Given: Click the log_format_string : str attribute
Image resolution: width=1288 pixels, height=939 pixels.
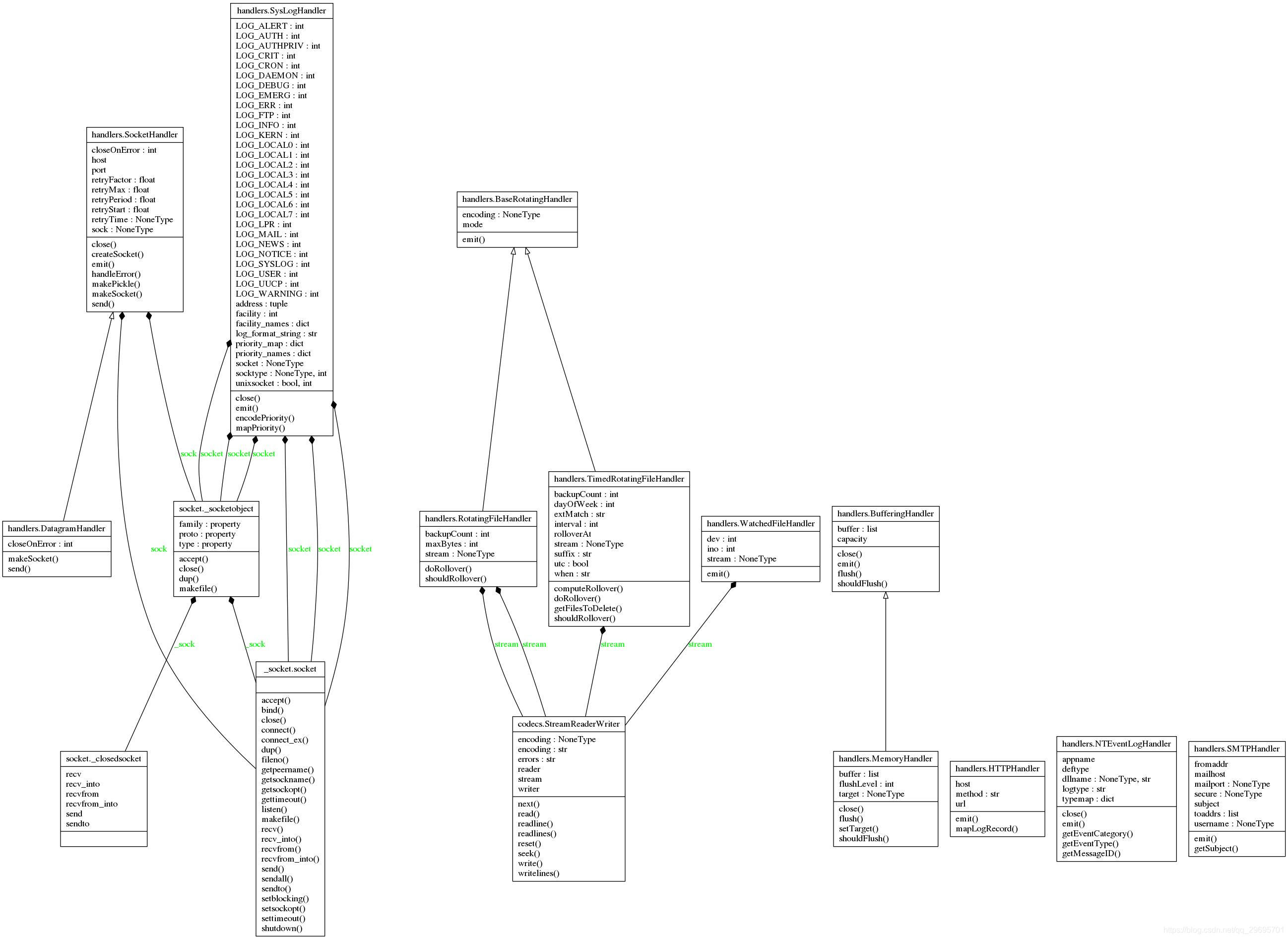Looking at the screenshot, I should [x=277, y=334].
